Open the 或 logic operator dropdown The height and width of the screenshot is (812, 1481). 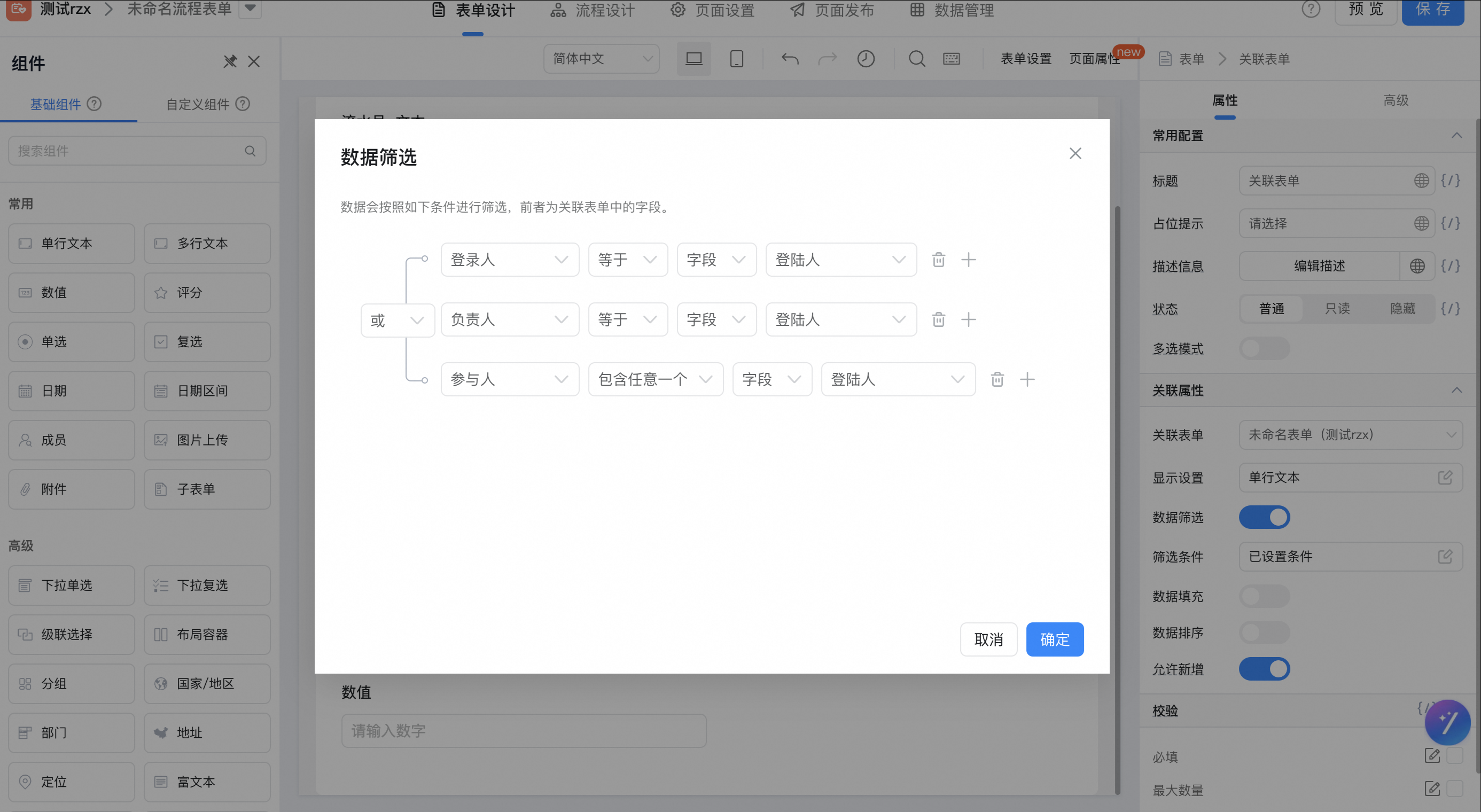397,320
